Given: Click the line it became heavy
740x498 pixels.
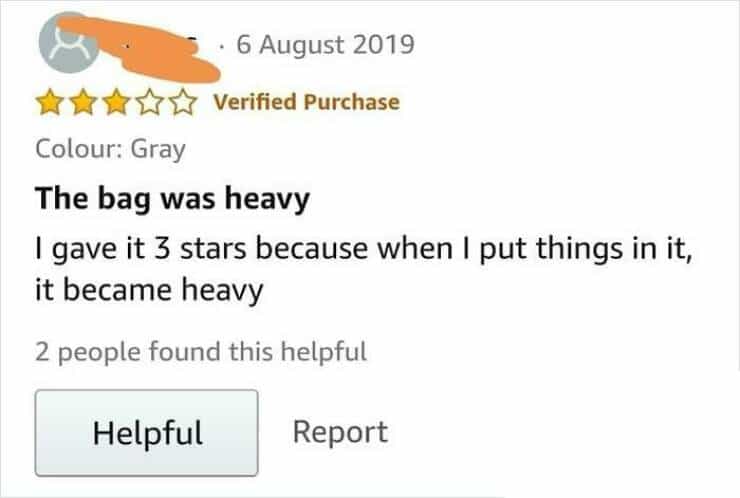Looking at the screenshot, I should pos(149,290).
